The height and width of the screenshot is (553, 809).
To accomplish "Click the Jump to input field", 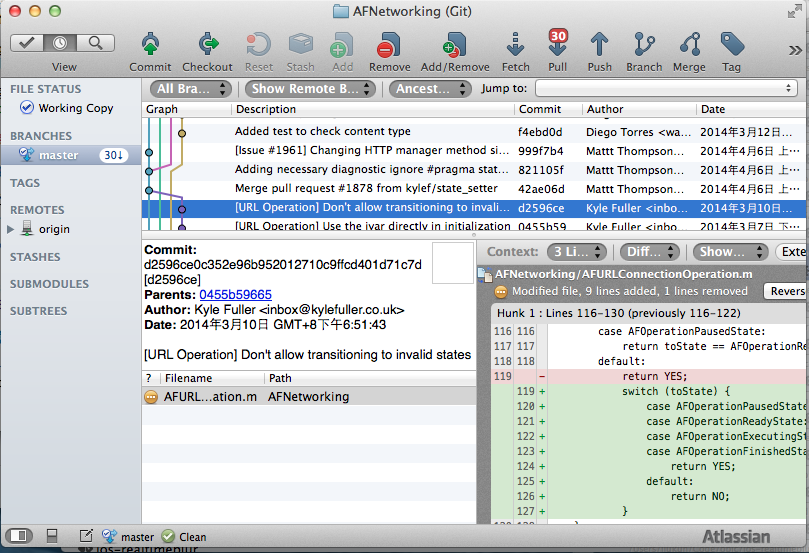I will click(x=665, y=89).
